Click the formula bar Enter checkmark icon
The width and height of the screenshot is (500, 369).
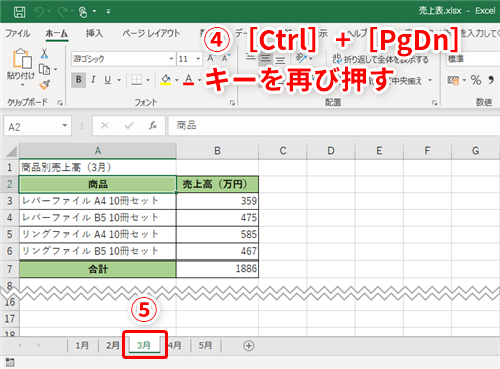pyautogui.click(x=129, y=126)
